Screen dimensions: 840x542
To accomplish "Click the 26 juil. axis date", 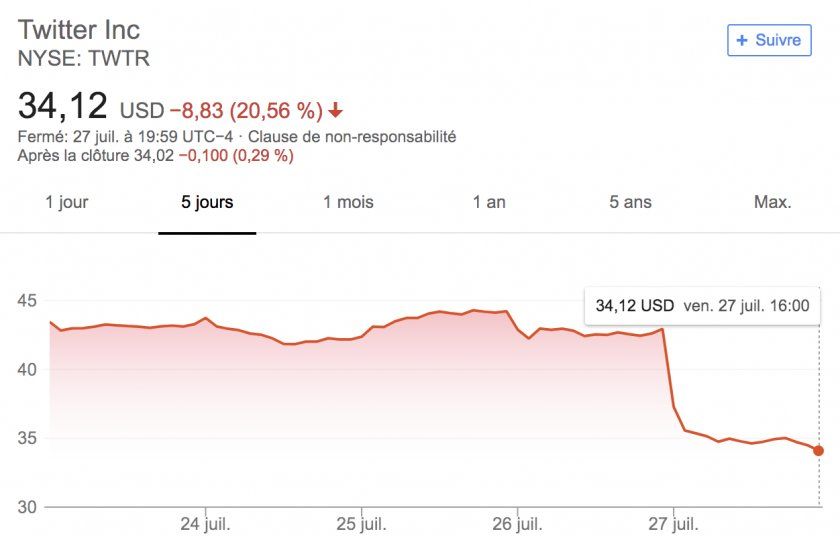I will (517, 523).
